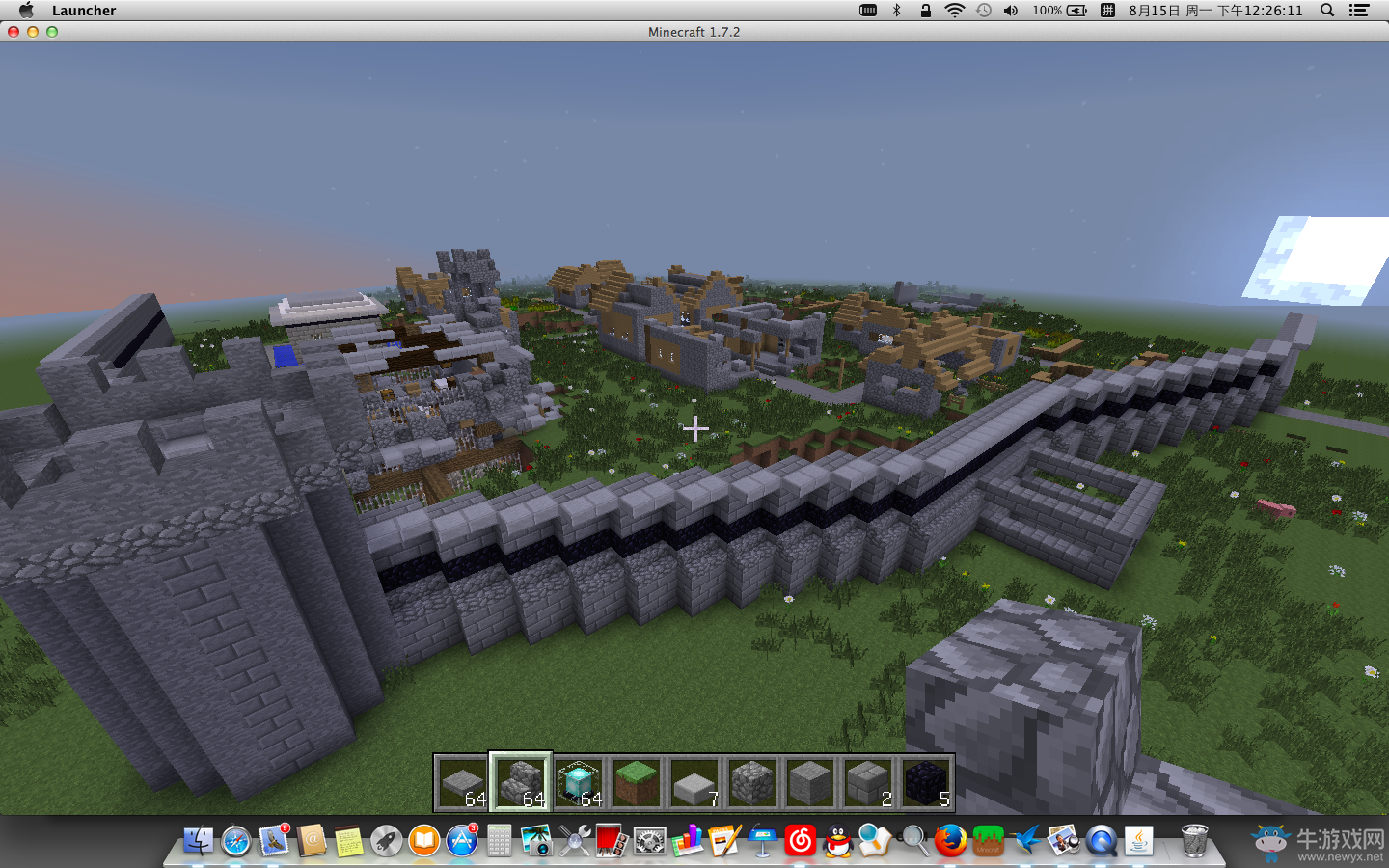Open the Launcher application menu
Image resolution: width=1389 pixels, height=868 pixels.
pyautogui.click(x=84, y=11)
